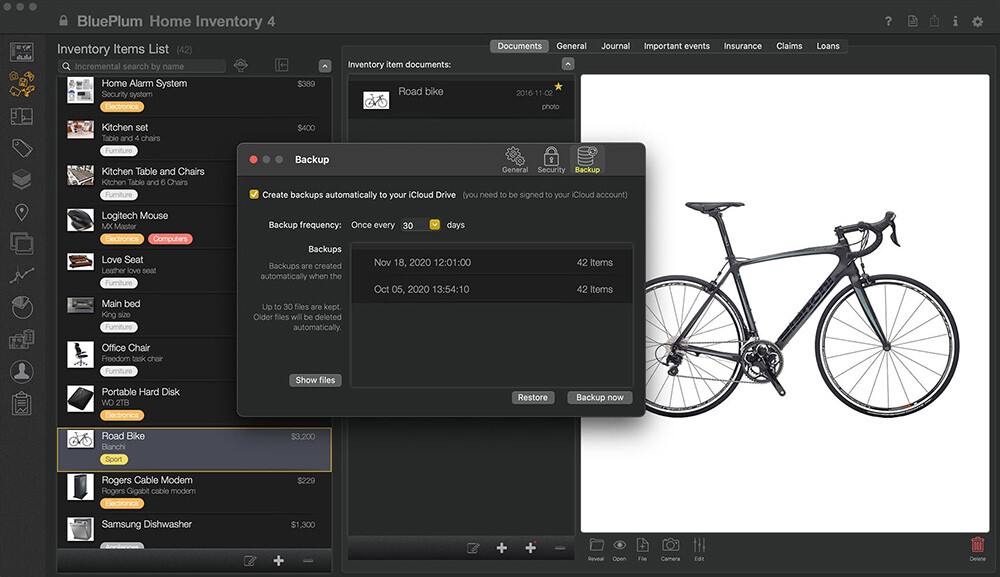Open the line chart sidebar icon
1000x577 pixels.
[22, 275]
